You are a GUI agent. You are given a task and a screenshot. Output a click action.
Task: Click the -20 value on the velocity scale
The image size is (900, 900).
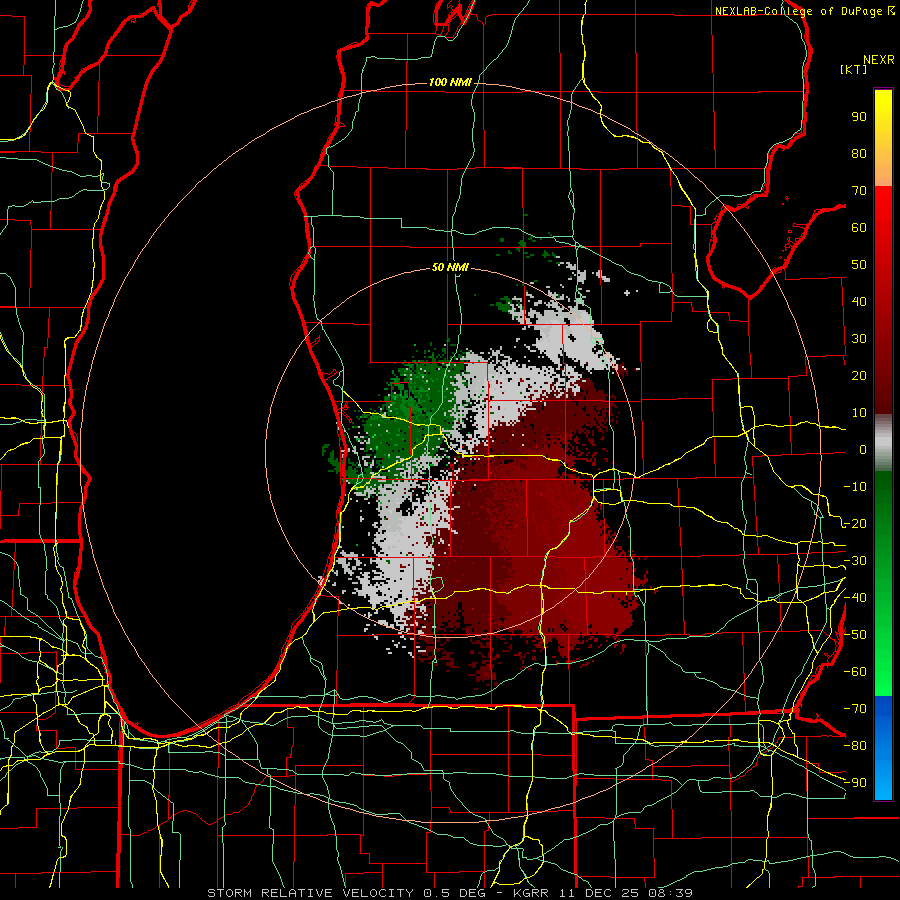pos(855,524)
